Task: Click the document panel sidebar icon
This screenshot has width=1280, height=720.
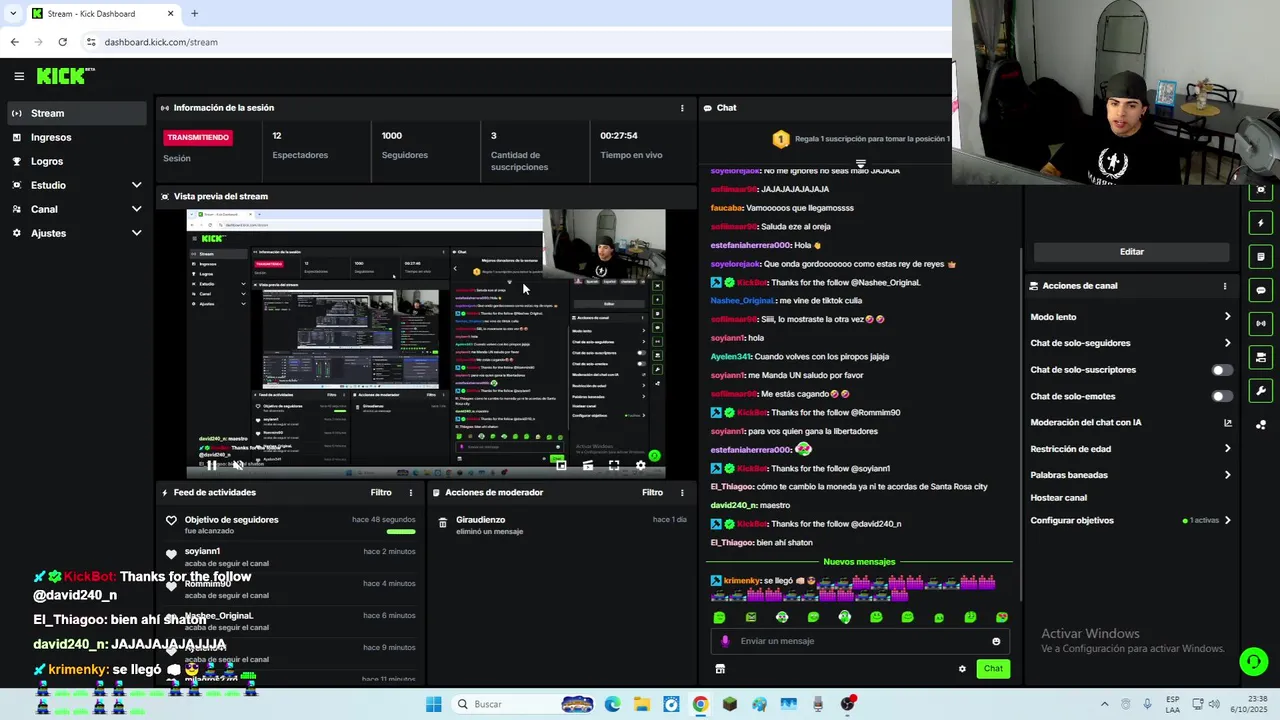Action: point(1261,257)
